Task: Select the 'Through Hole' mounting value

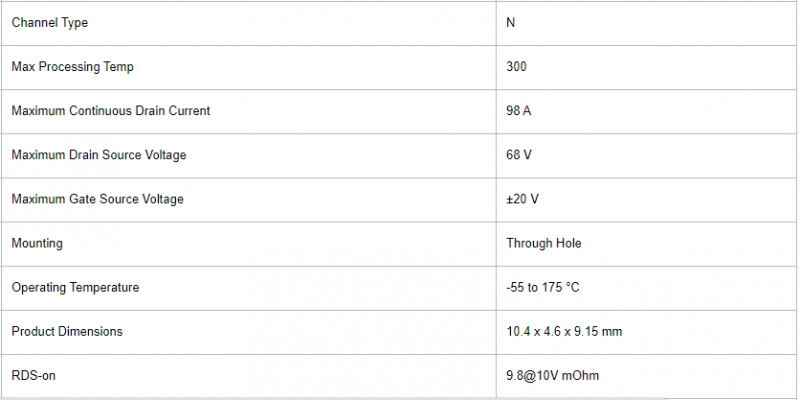Action: click(x=543, y=243)
